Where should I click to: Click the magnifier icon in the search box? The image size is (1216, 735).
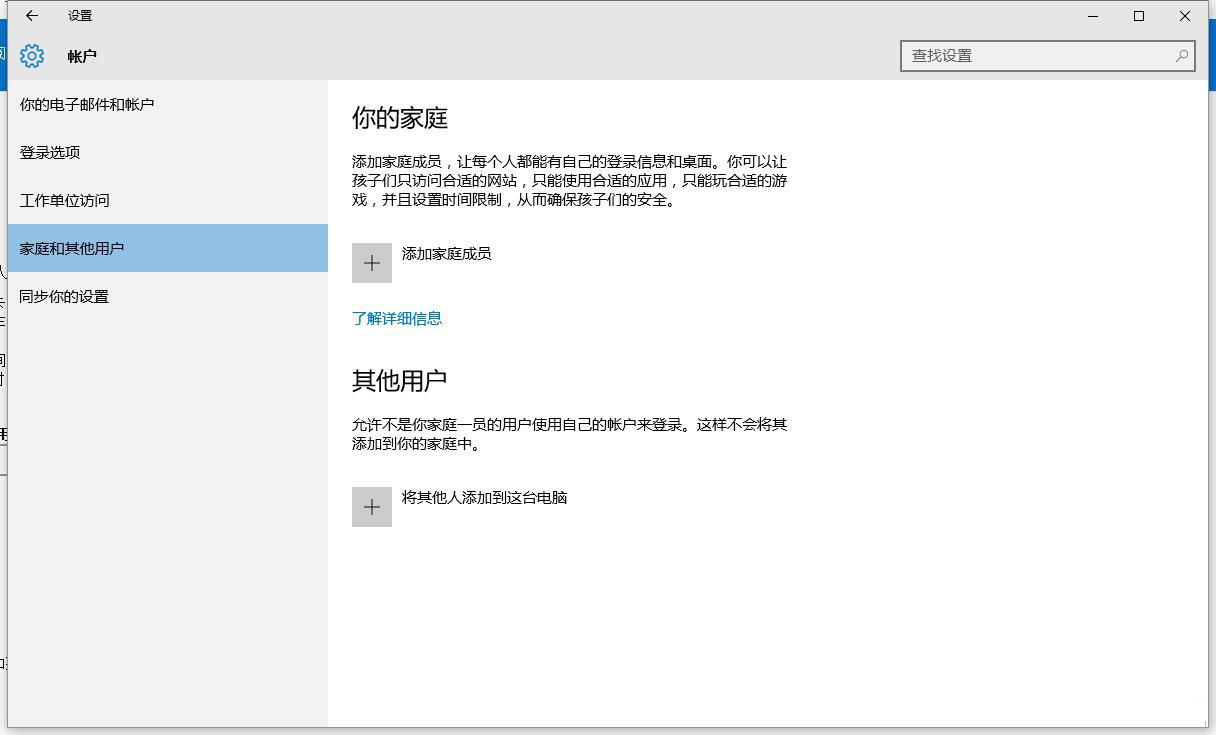[1181, 56]
